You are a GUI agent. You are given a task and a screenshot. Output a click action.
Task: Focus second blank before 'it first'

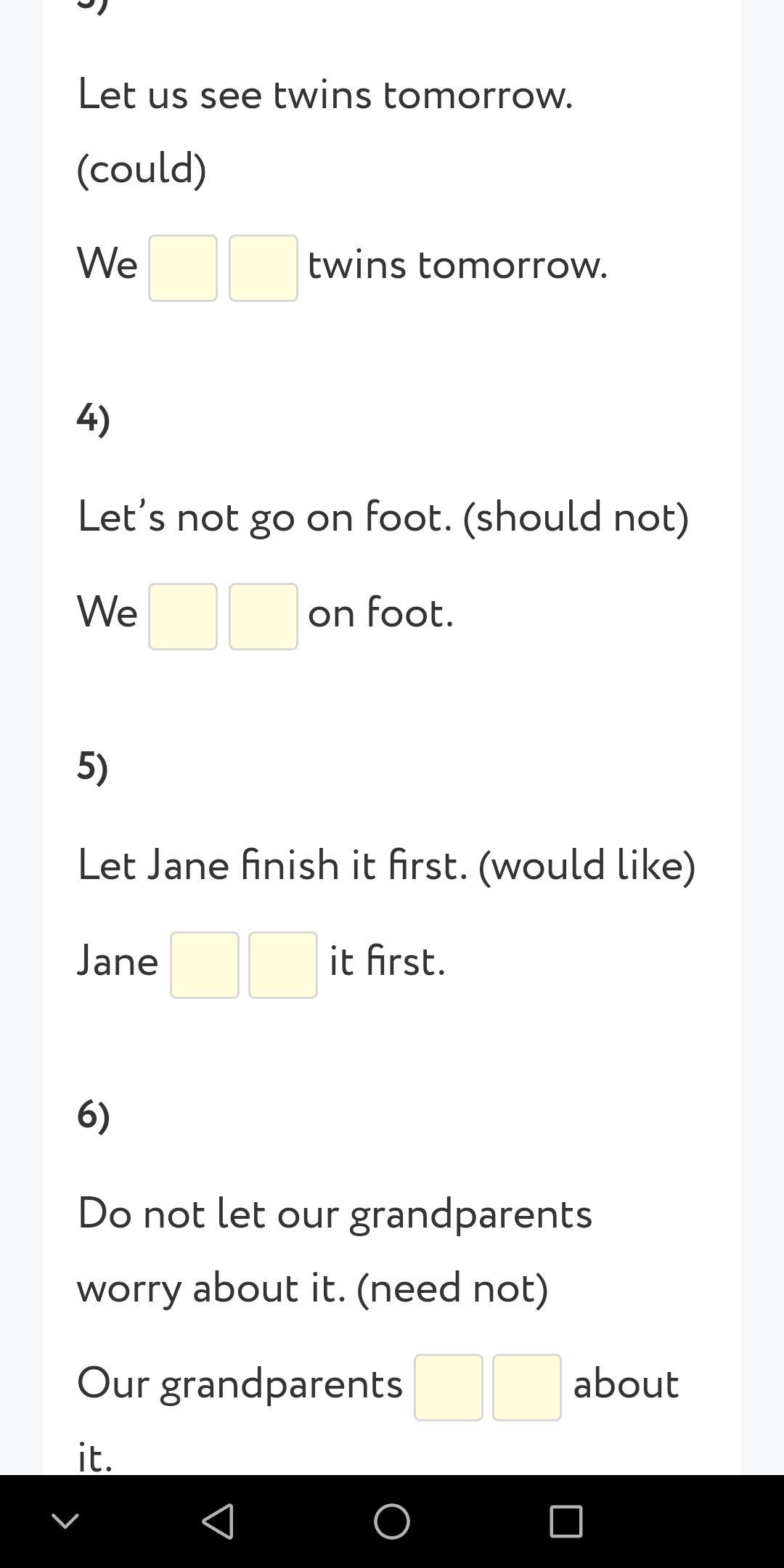click(283, 965)
